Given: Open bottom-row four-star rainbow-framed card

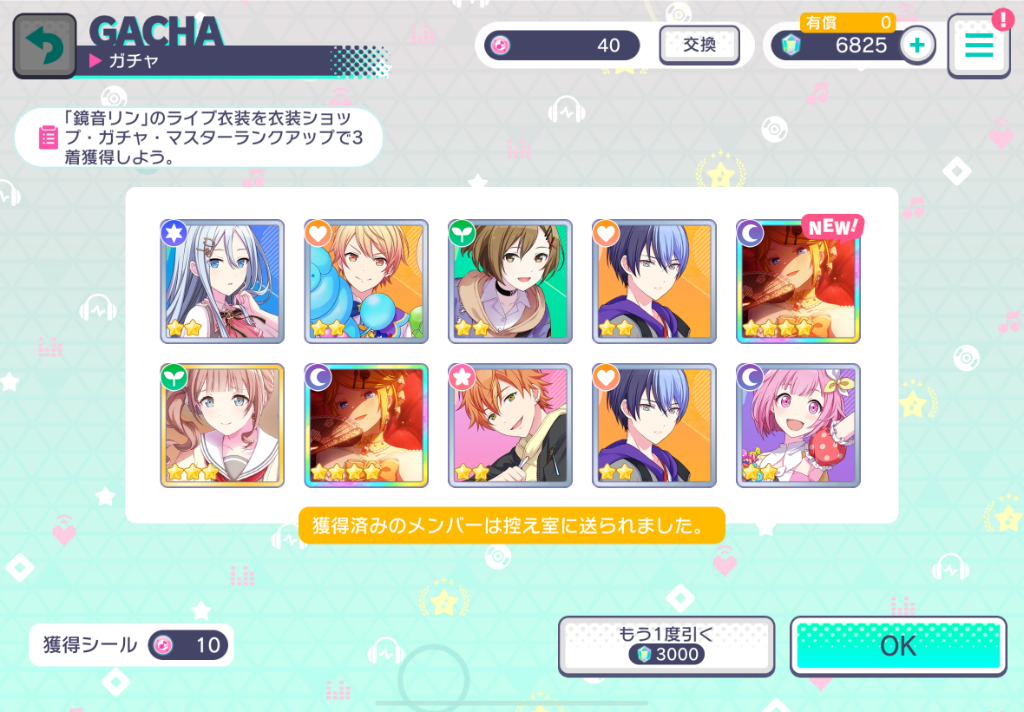Looking at the screenshot, I should [x=366, y=425].
